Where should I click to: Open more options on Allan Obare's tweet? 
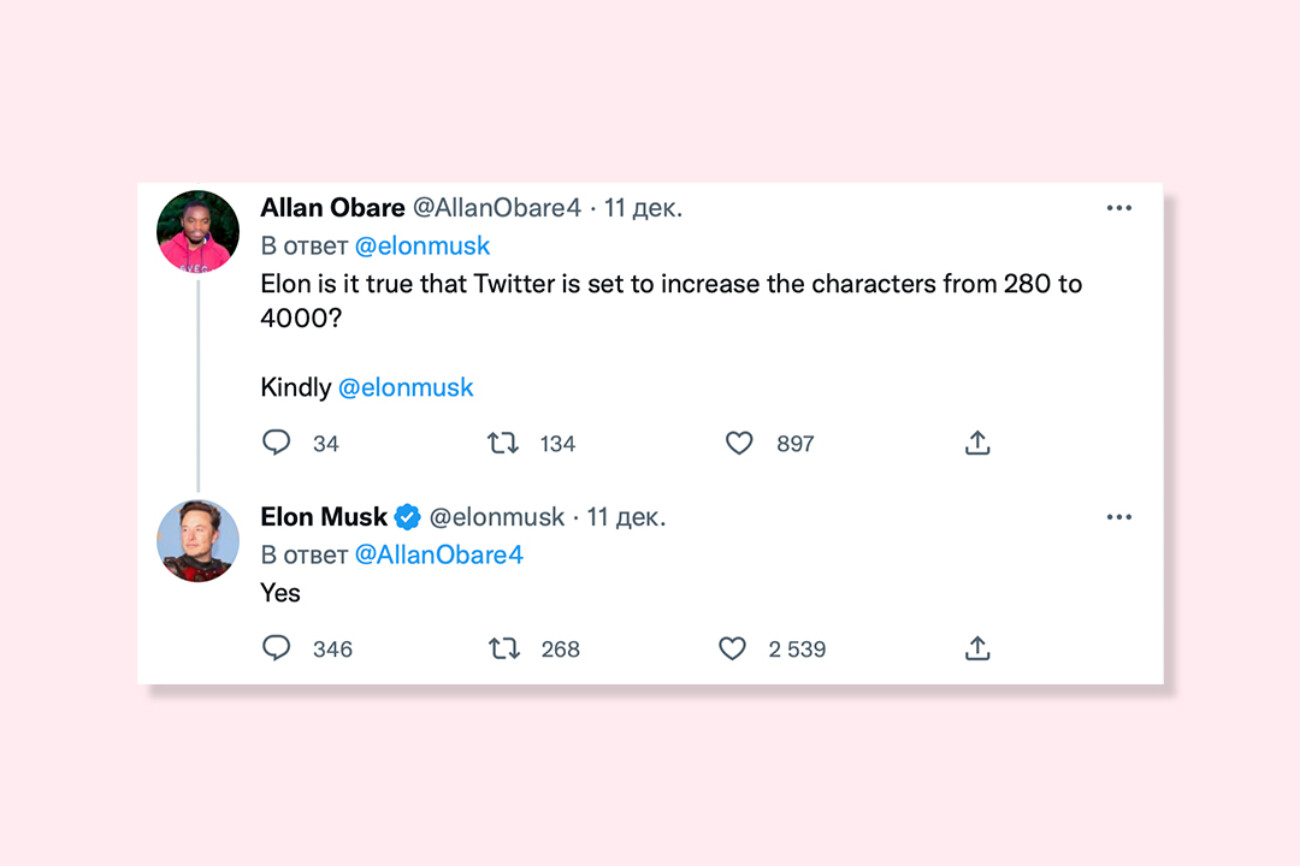click(x=1120, y=207)
